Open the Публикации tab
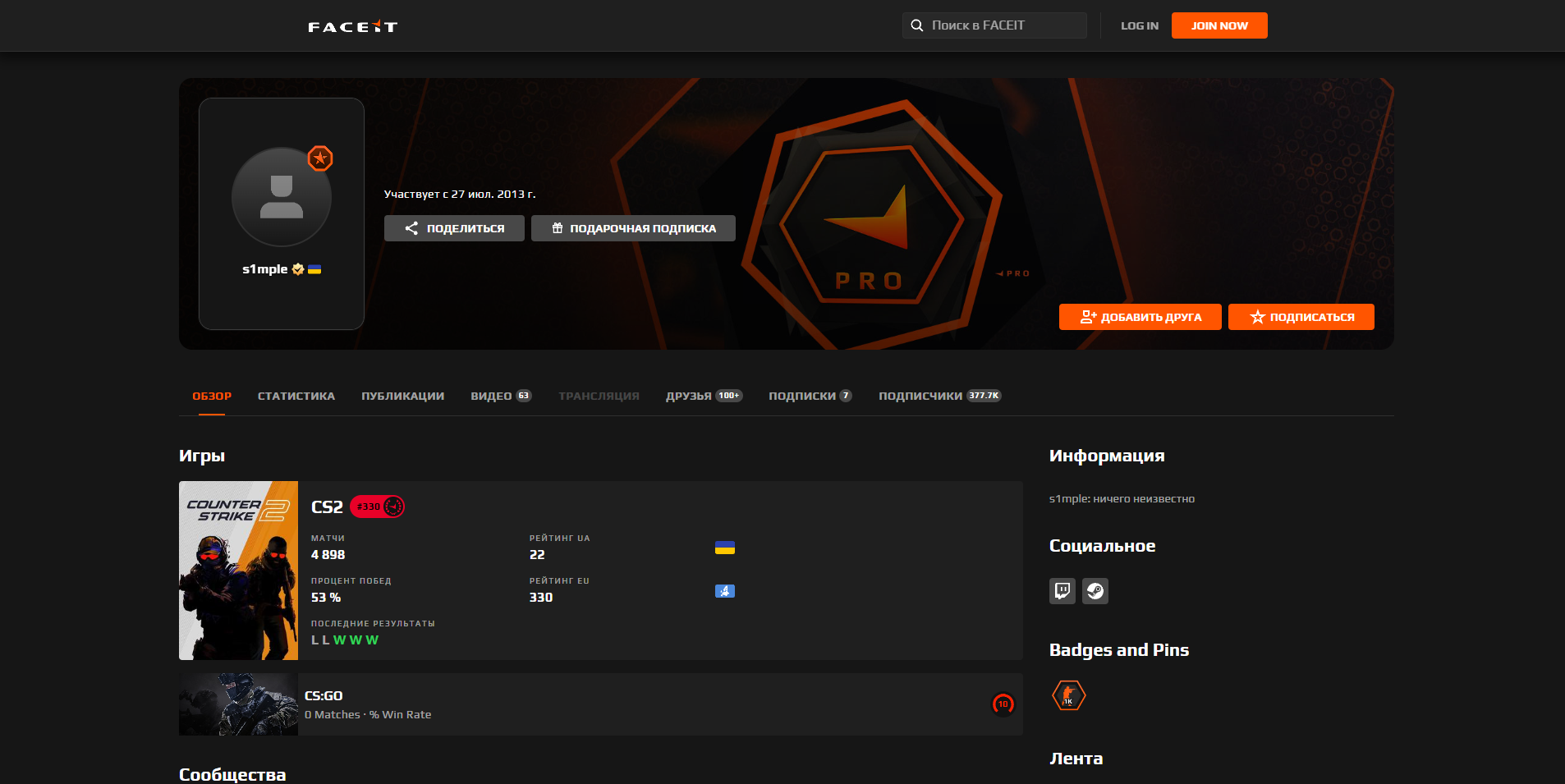This screenshot has height=784, width=1565. pyautogui.click(x=403, y=396)
